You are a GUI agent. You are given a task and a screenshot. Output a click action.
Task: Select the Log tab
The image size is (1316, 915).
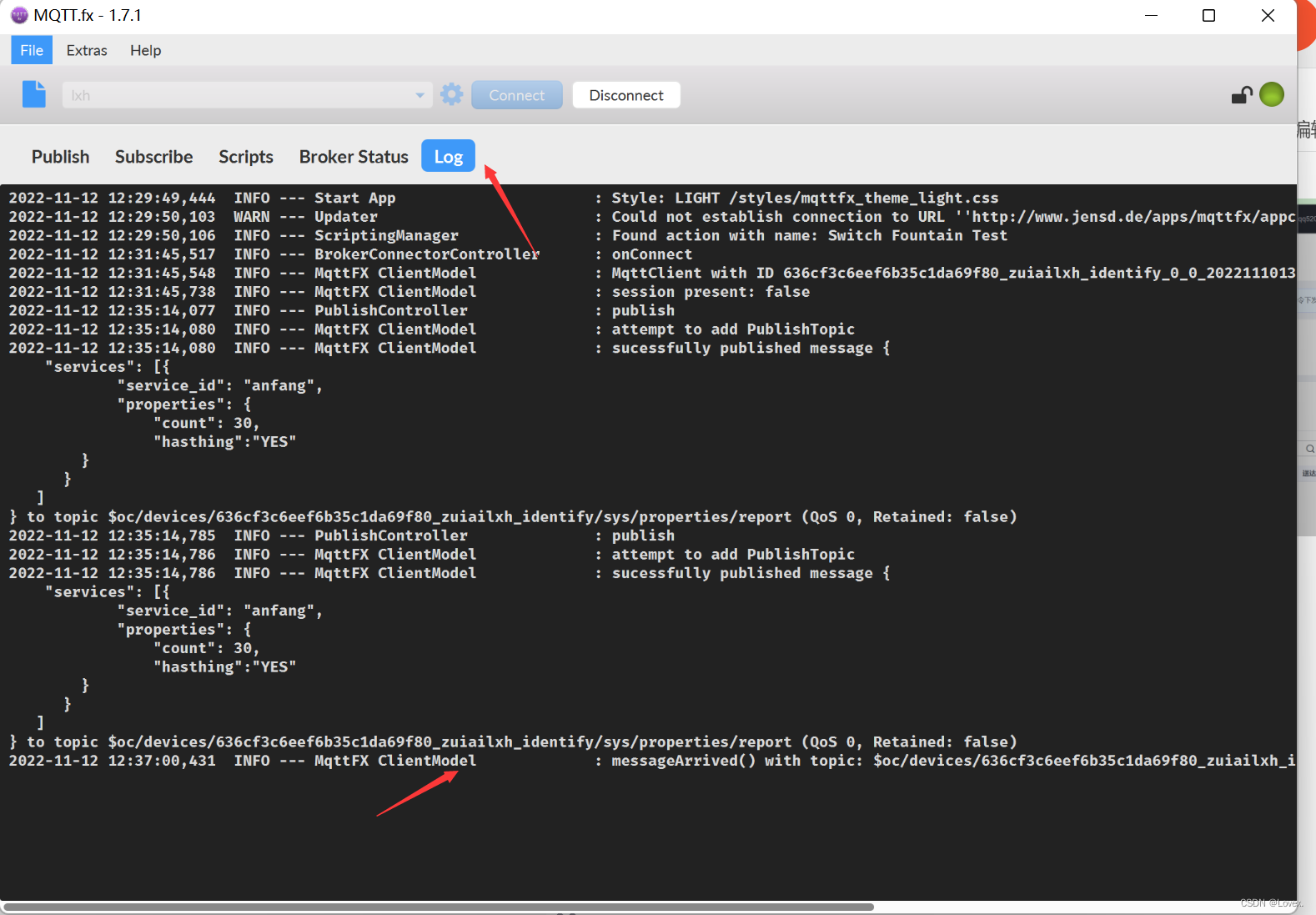tap(448, 156)
